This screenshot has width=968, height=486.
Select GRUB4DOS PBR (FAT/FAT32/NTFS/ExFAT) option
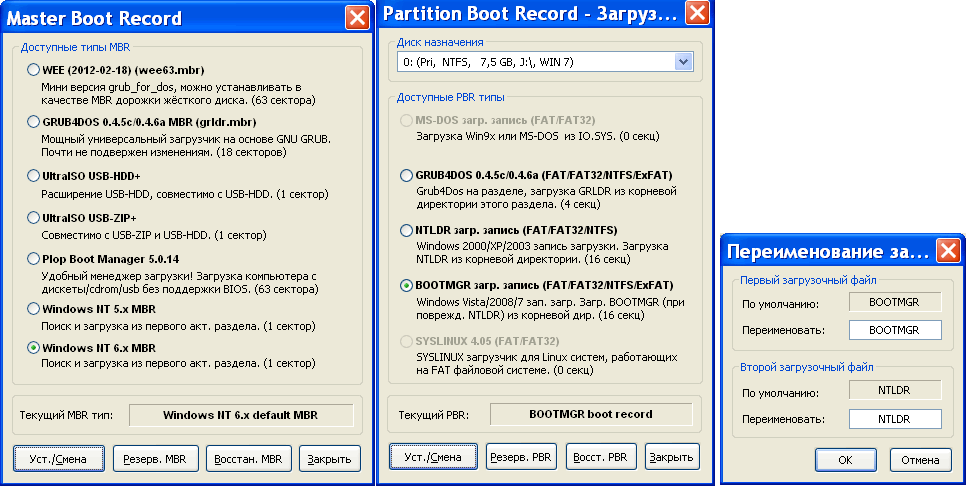pyautogui.click(x=406, y=175)
